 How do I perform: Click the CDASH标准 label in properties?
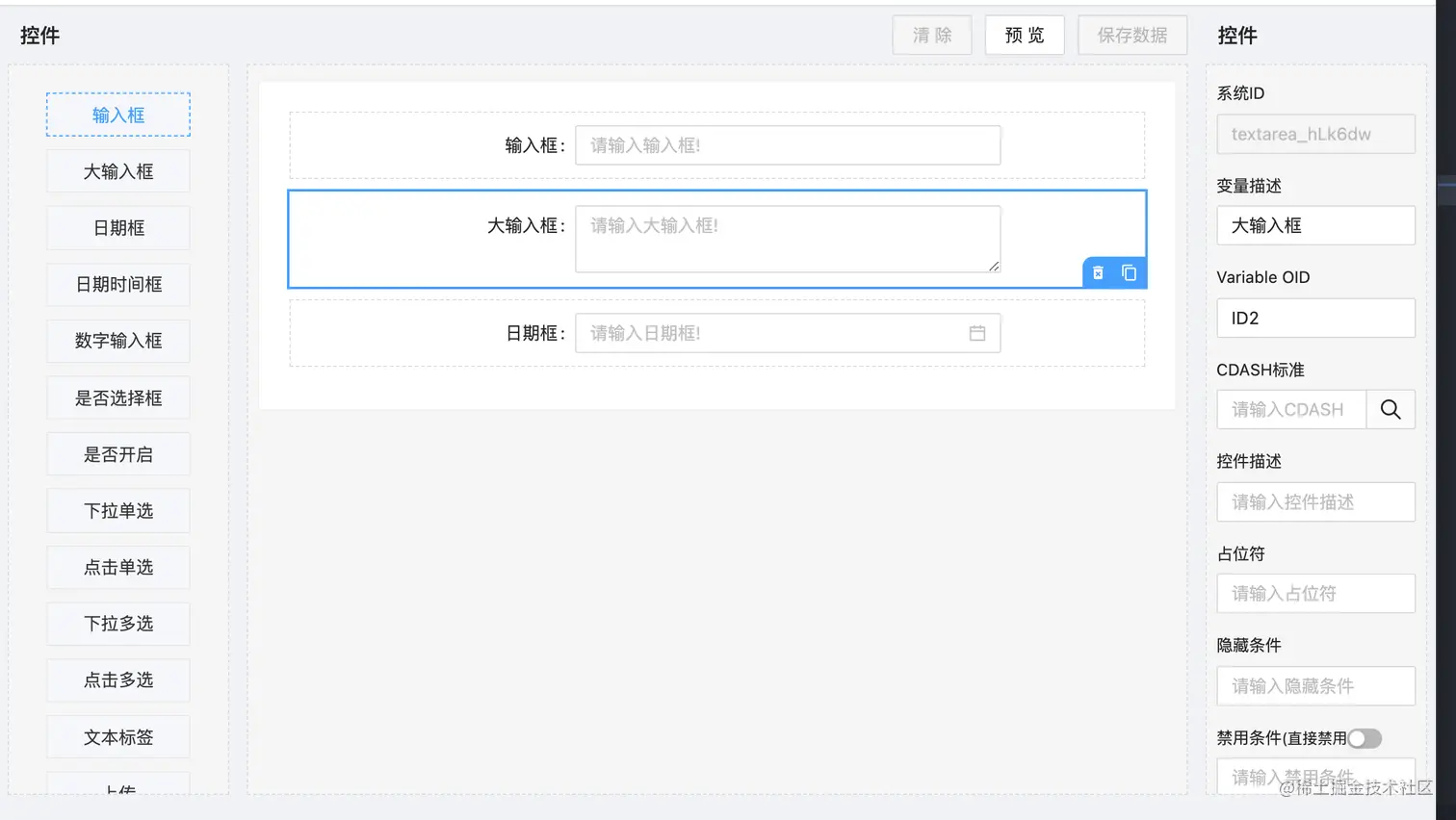click(x=1260, y=370)
